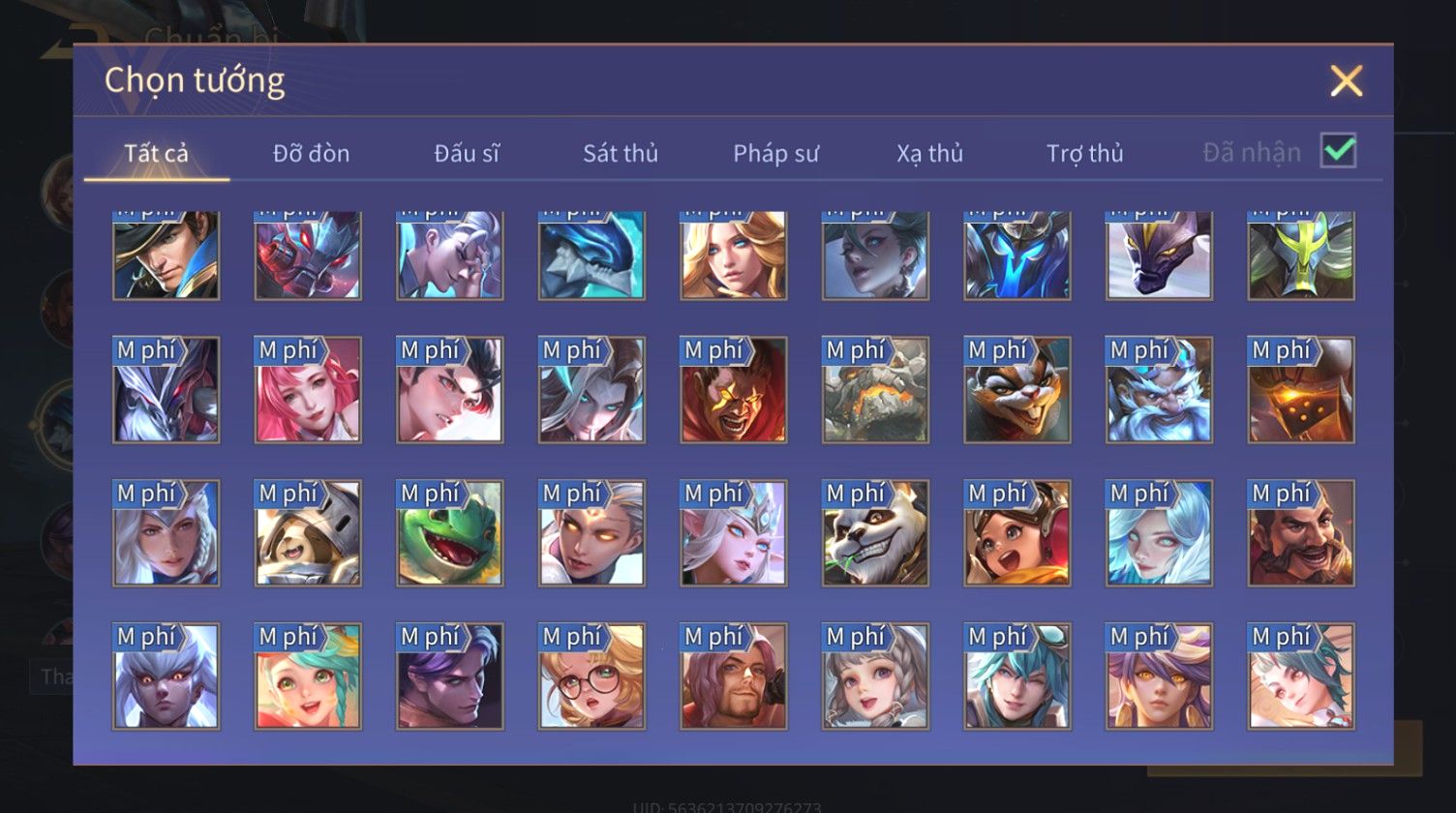
Task: Select the hero wearing a black pirate hat
Action: click(x=167, y=256)
